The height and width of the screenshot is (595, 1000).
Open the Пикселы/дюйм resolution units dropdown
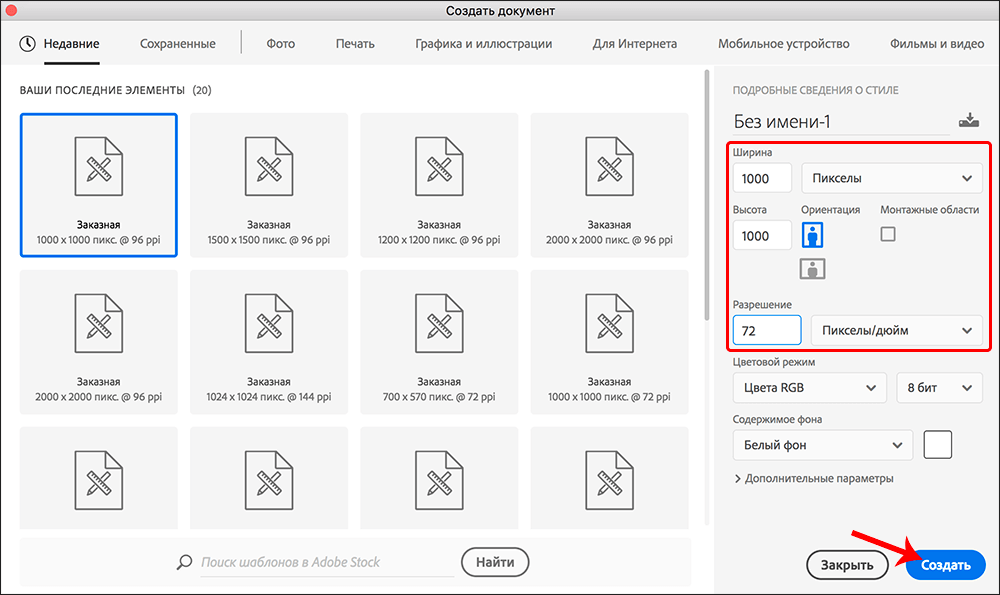click(x=896, y=329)
